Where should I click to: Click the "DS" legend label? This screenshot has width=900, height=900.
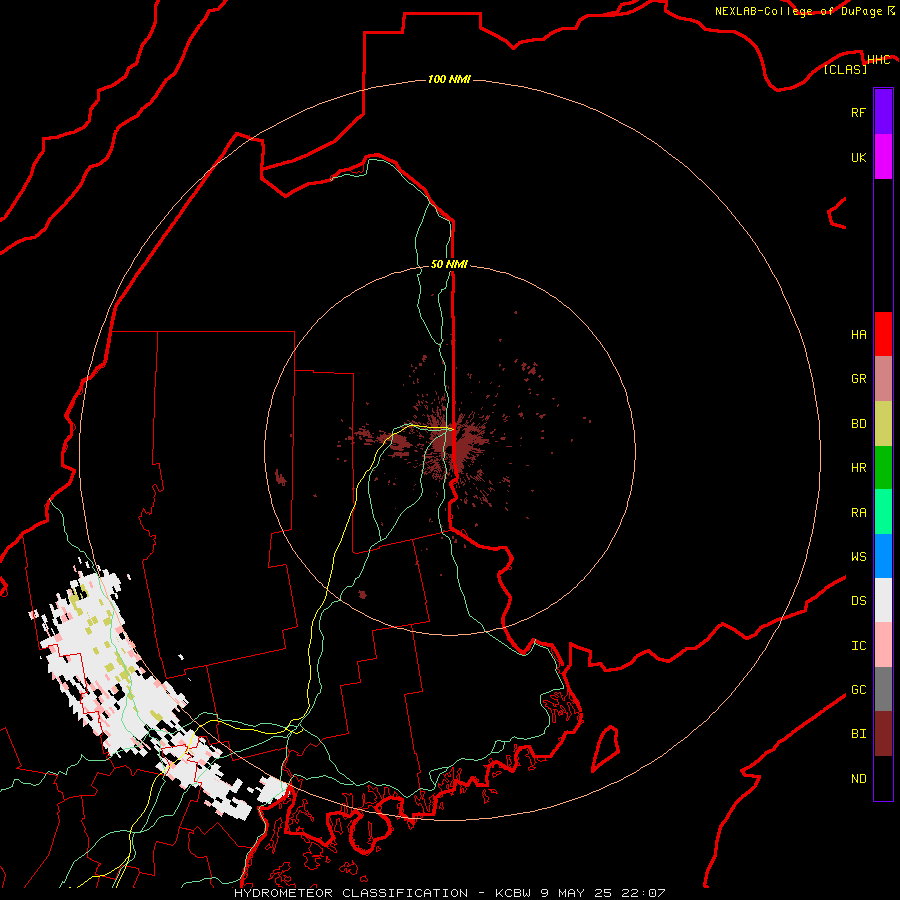[858, 601]
